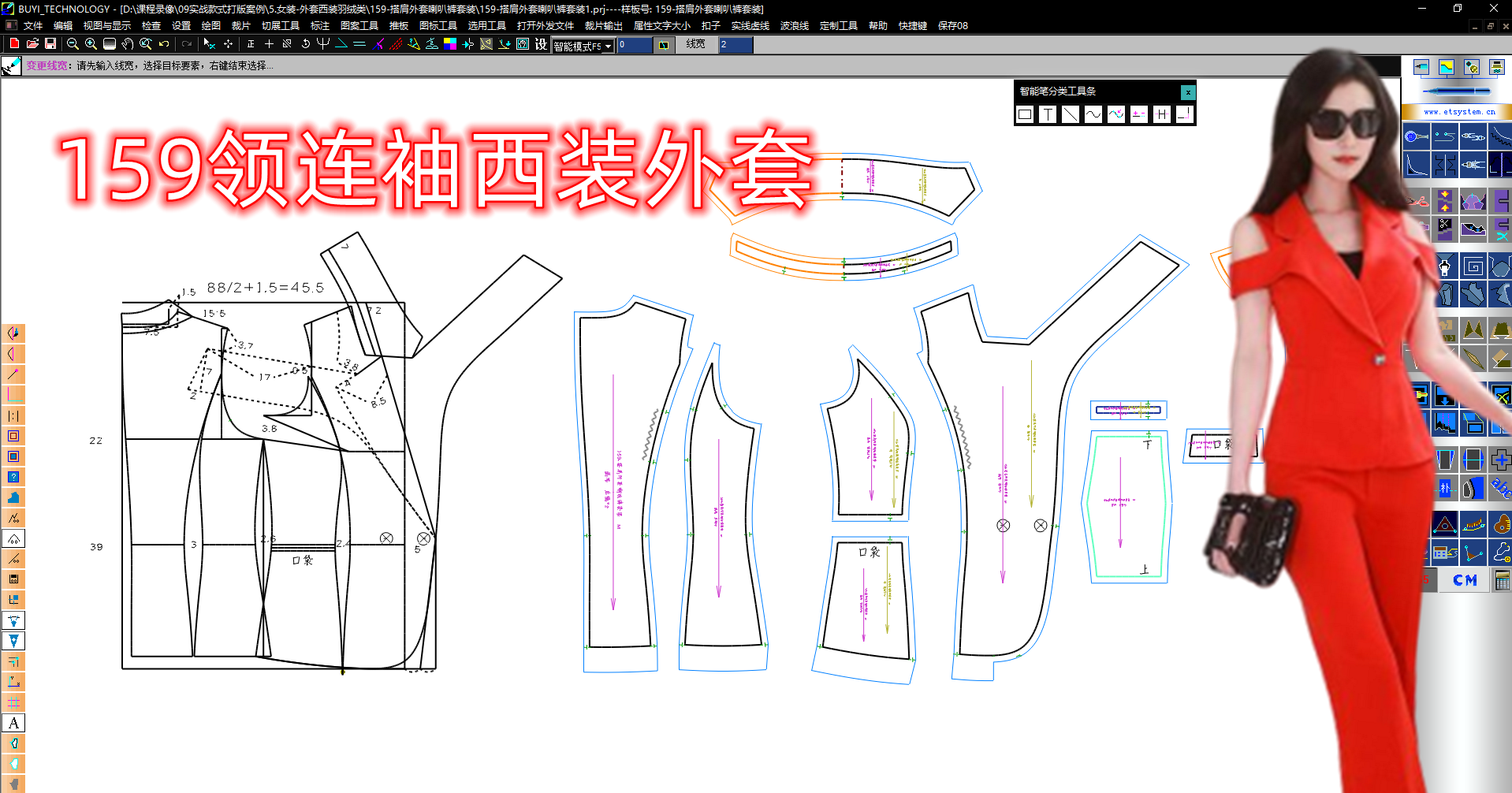
Task: Open the 推板 menu
Action: (398, 25)
